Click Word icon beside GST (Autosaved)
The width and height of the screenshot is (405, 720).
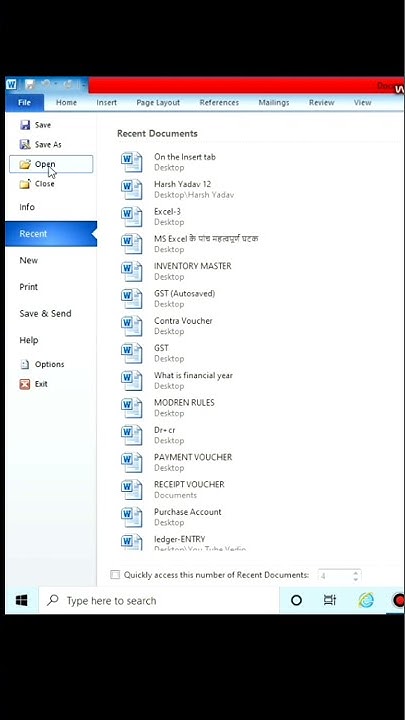pyautogui.click(x=132, y=298)
